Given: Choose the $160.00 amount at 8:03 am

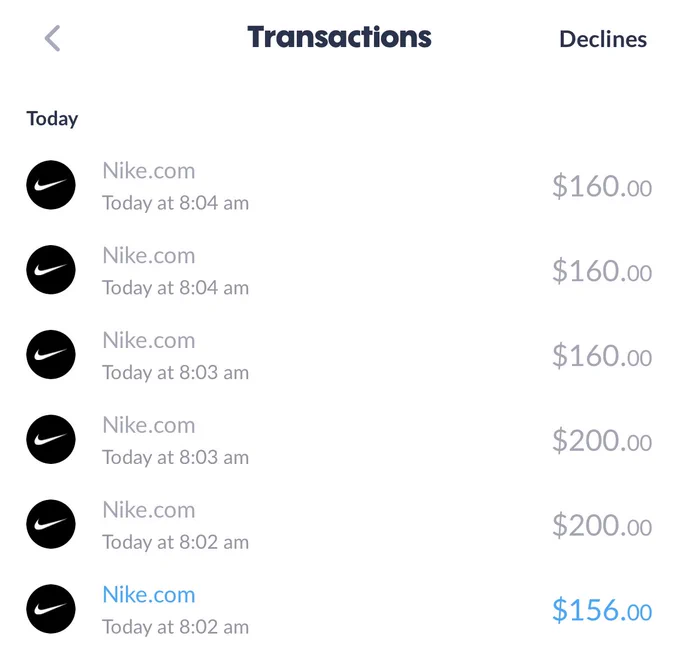Looking at the screenshot, I should pos(602,356).
